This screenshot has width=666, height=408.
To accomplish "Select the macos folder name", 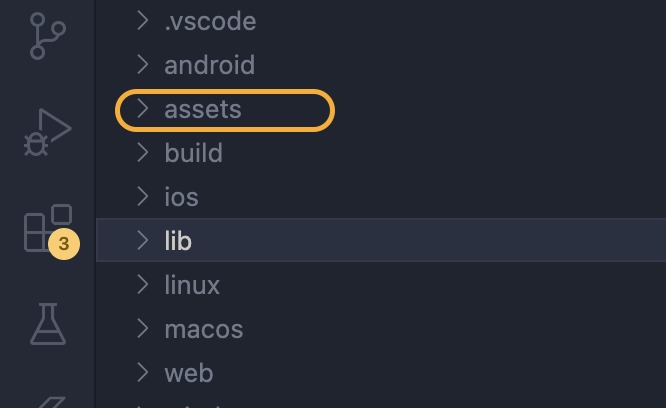I will click(x=204, y=329).
